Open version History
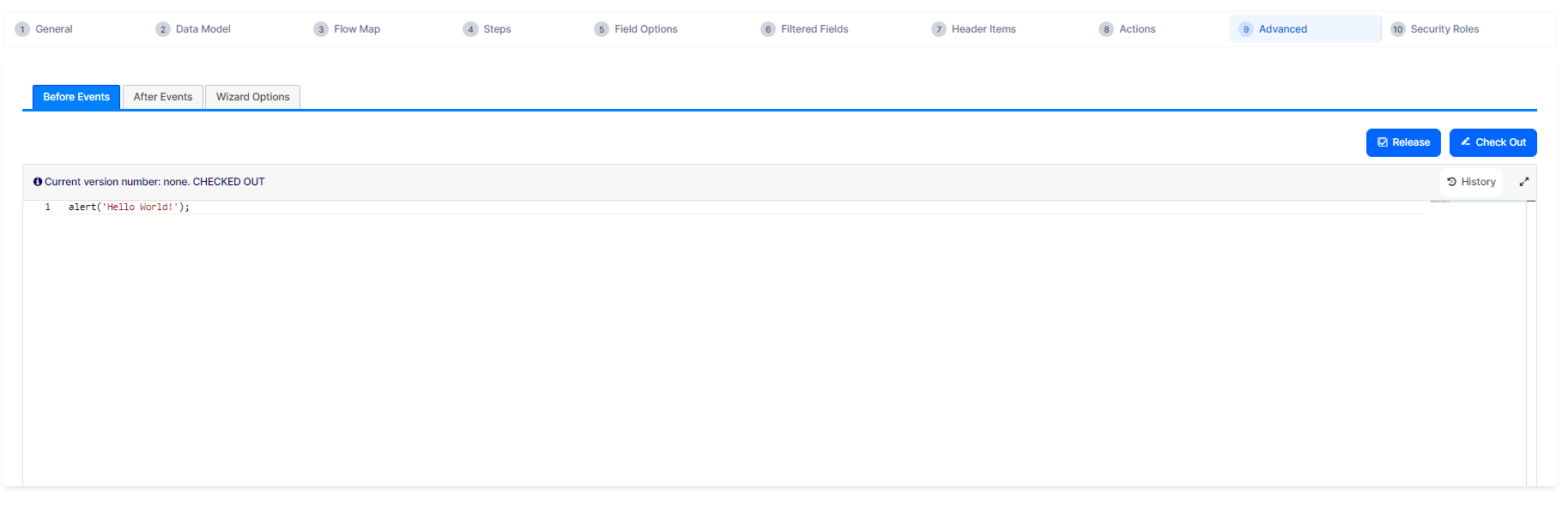1568x518 pixels. pos(1471,182)
